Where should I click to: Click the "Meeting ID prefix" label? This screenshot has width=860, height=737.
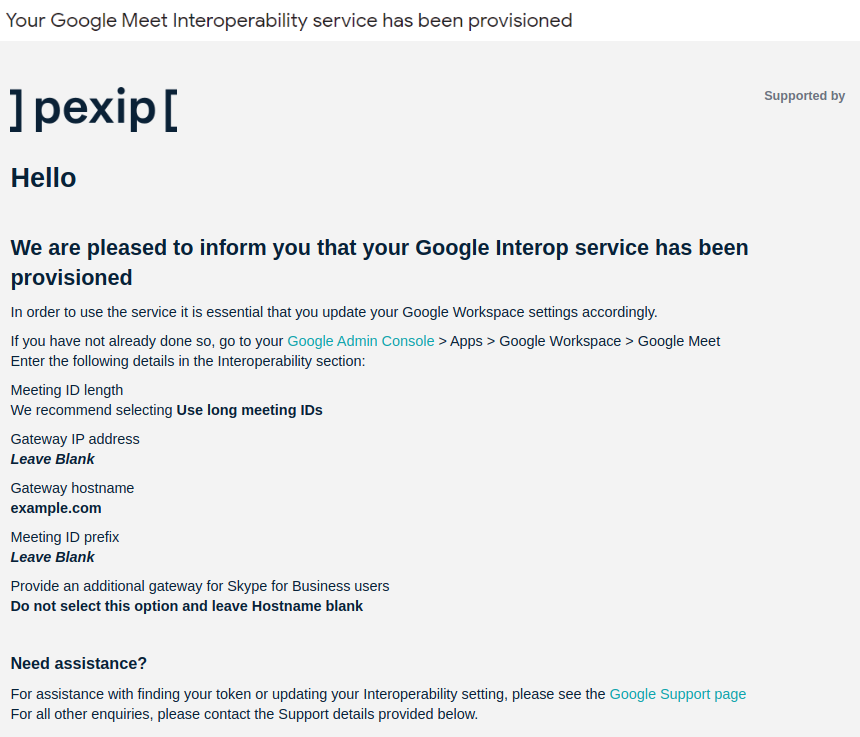pos(65,537)
